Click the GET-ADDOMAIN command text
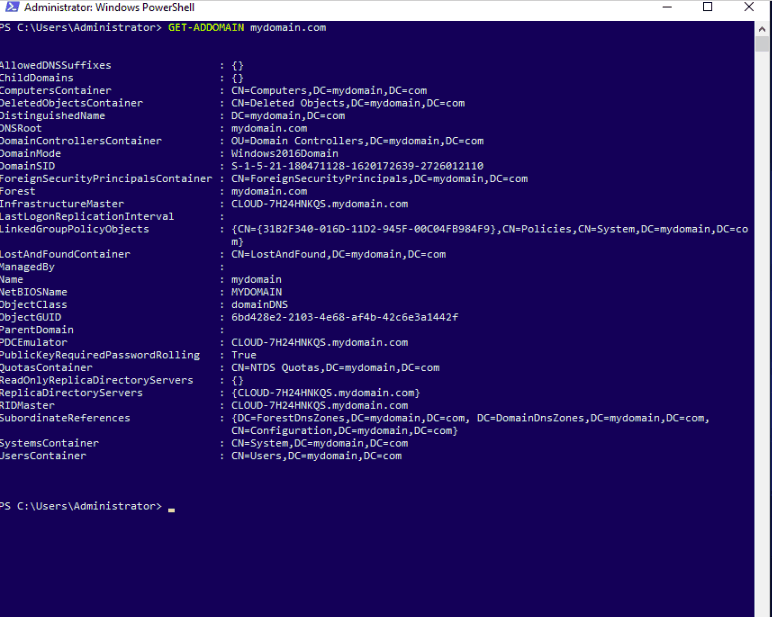This screenshot has width=772, height=617. click(206, 28)
